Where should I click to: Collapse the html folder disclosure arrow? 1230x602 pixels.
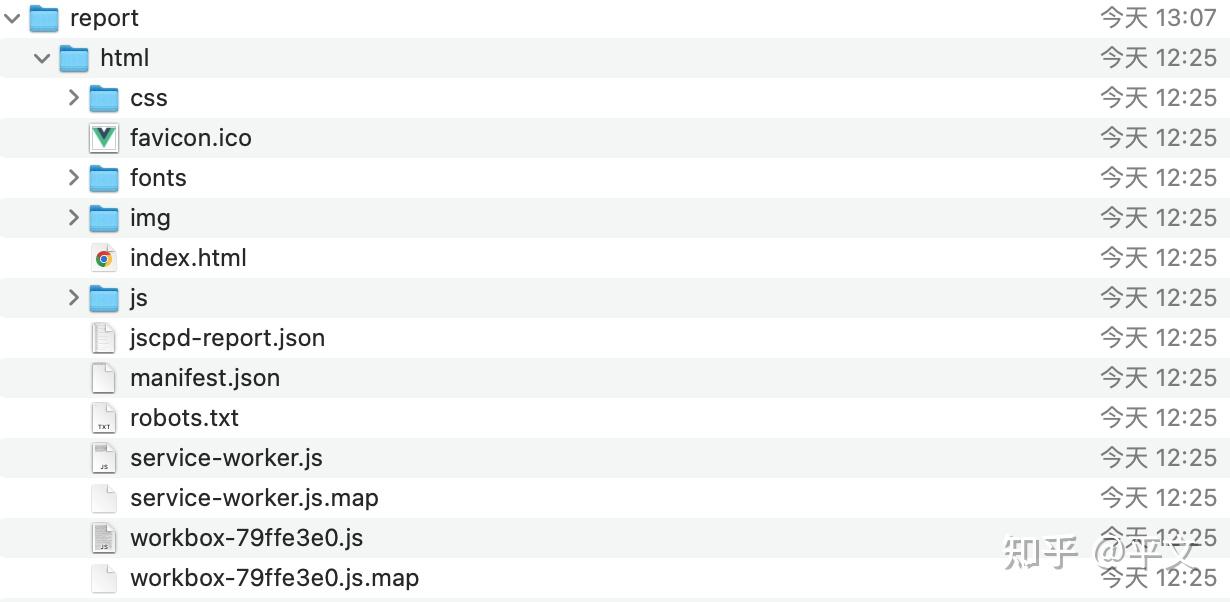pos(42,58)
